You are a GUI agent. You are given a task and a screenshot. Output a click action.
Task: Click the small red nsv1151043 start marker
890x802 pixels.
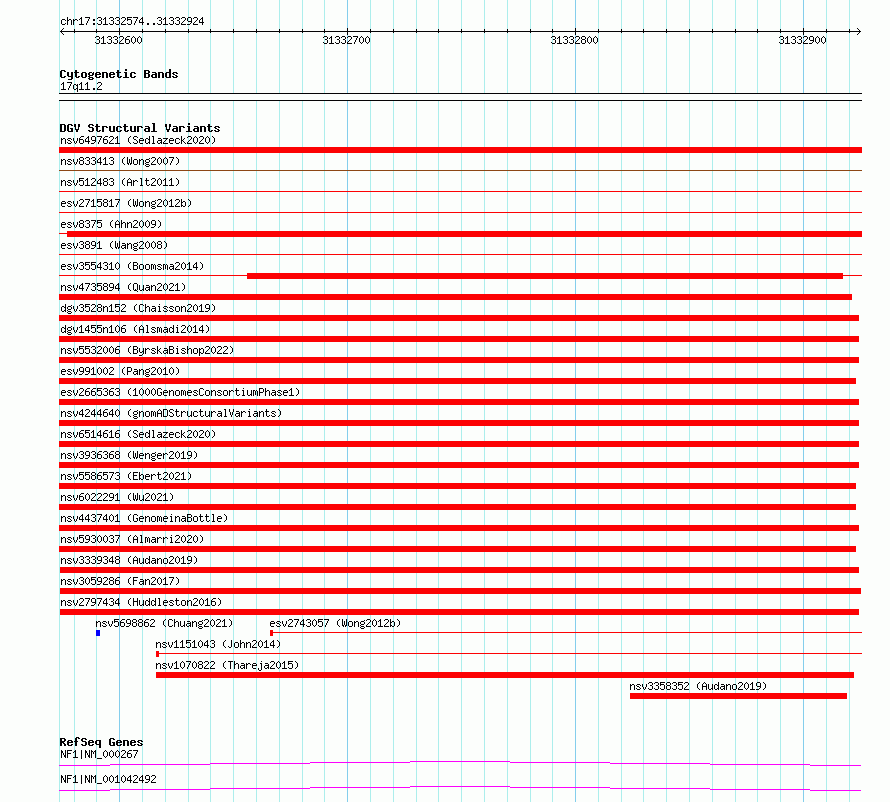[x=157, y=654]
